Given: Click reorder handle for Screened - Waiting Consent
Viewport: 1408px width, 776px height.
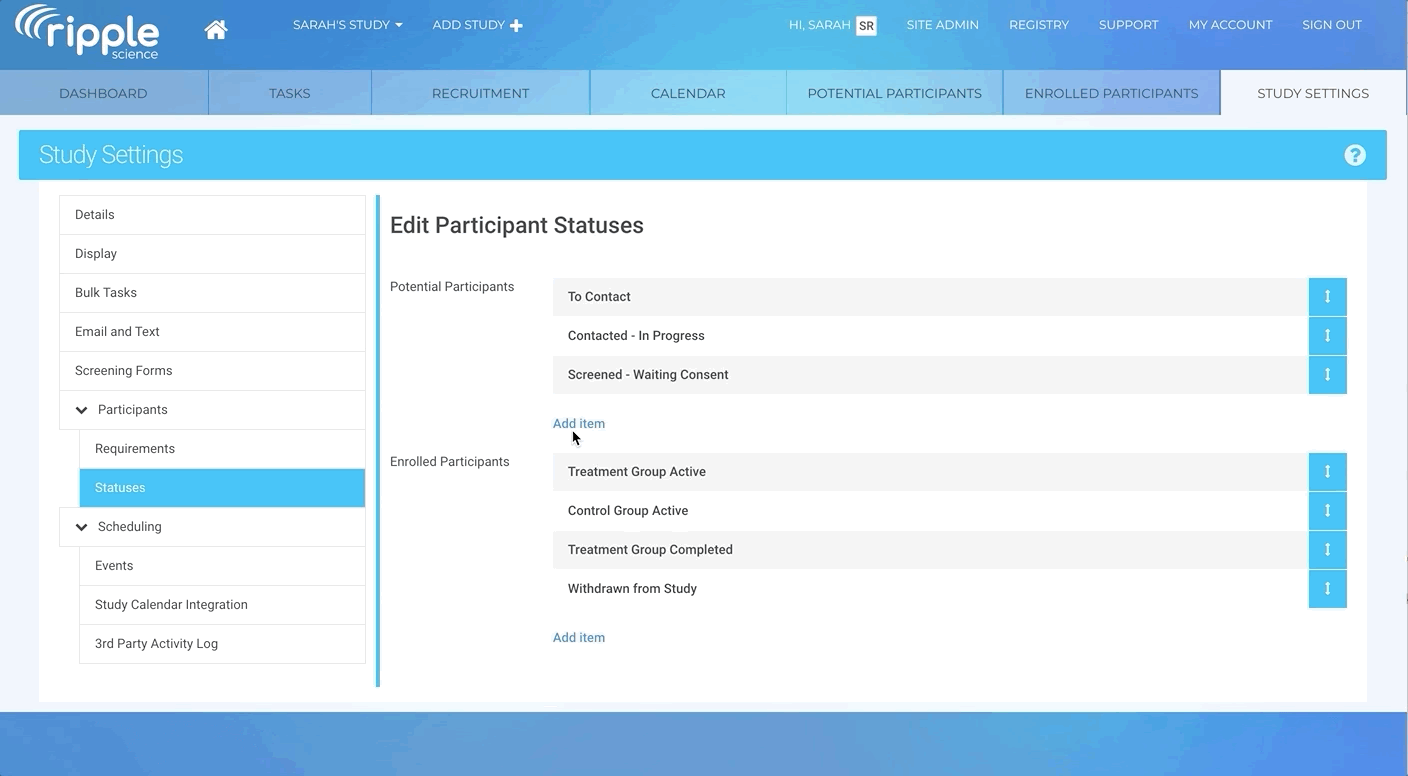Looking at the screenshot, I should coord(1327,375).
